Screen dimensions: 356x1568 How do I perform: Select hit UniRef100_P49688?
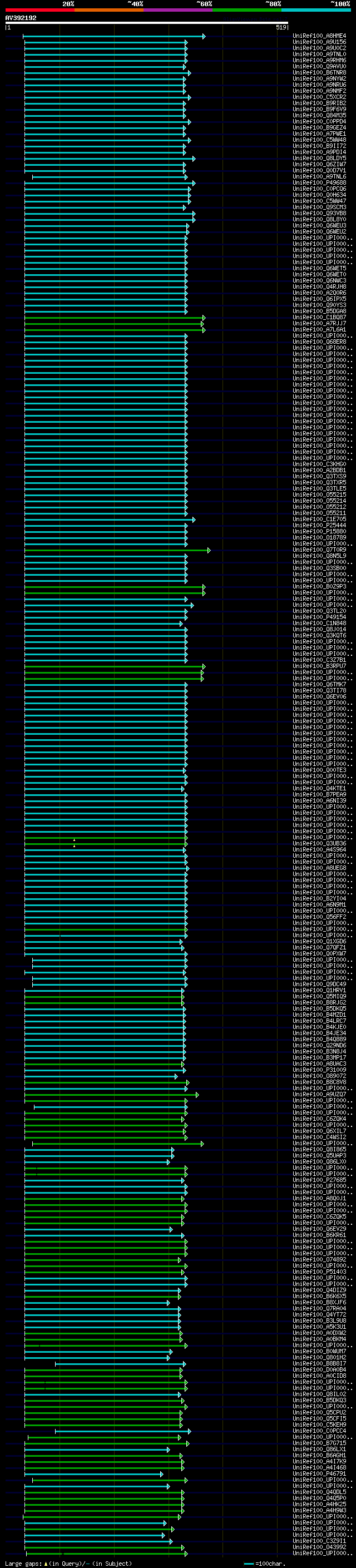tap(319, 182)
